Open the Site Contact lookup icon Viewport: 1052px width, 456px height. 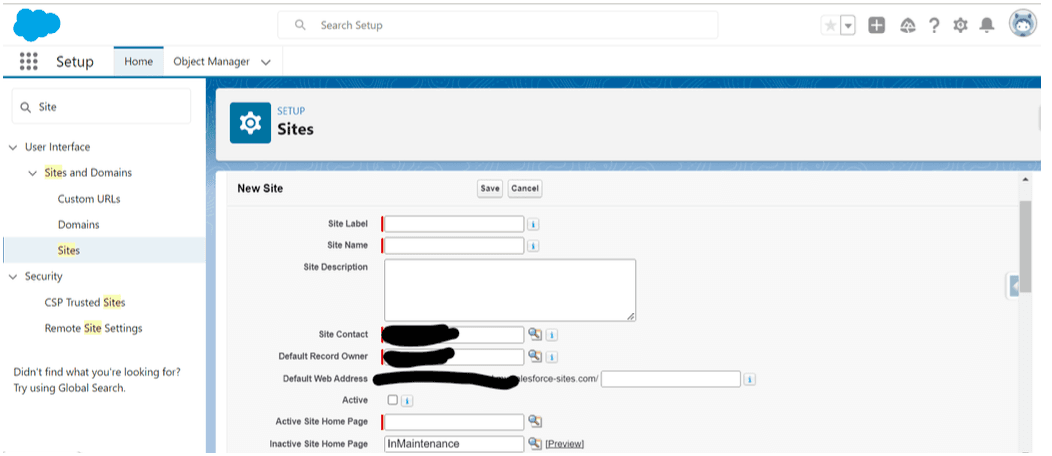[535, 334]
